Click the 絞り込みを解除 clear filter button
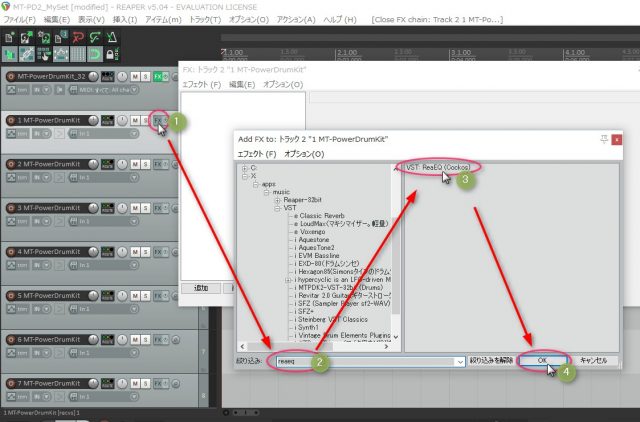 (x=491, y=361)
